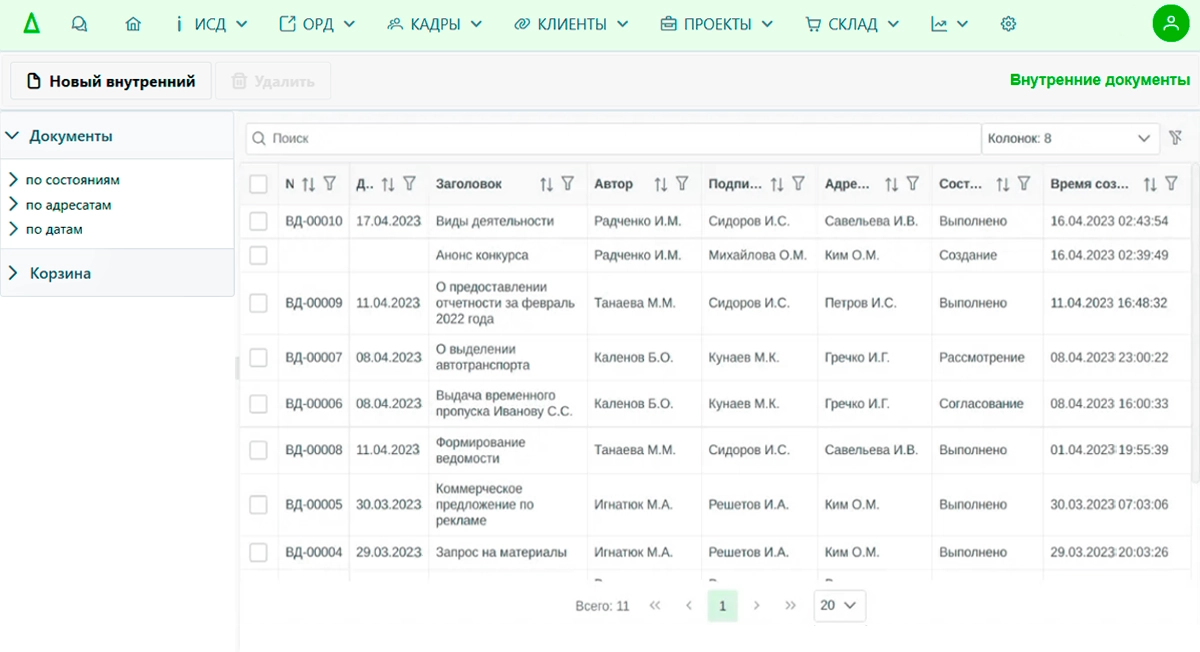Click the green triangle logo icon
Viewport: 1200px width, 652px height.
tap(31, 24)
